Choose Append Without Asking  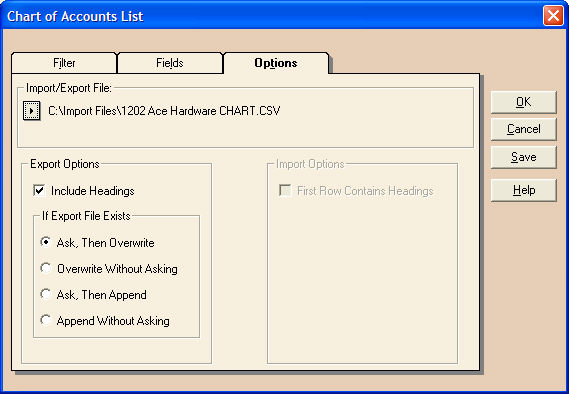(x=46, y=320)
